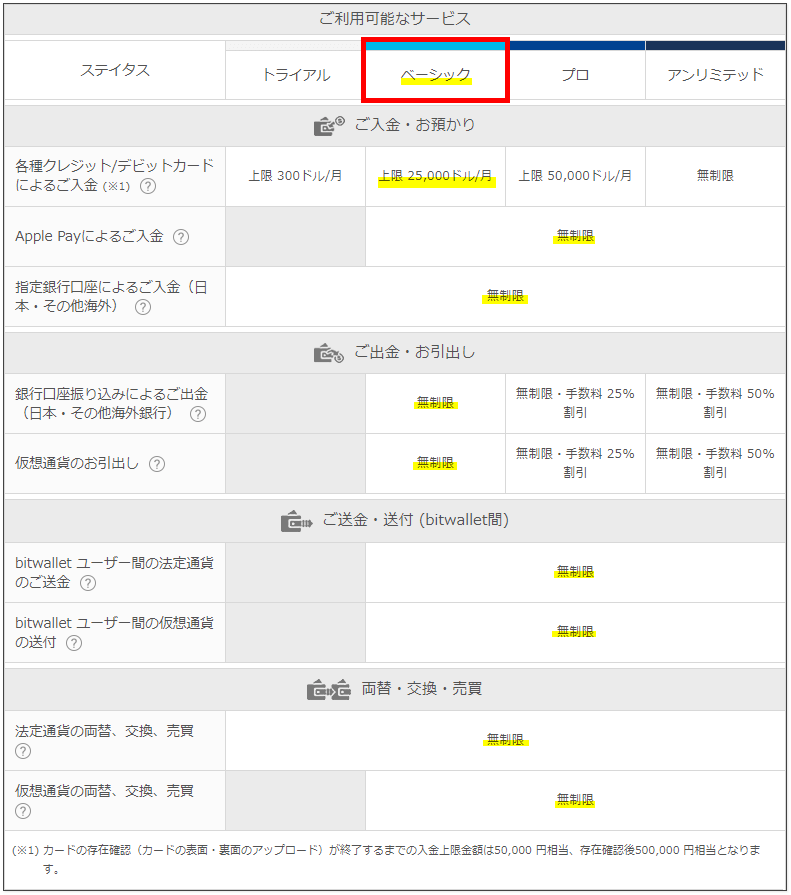Click the 上限 300ドル/月 cell
791x895 pixels.
[296, 176]
